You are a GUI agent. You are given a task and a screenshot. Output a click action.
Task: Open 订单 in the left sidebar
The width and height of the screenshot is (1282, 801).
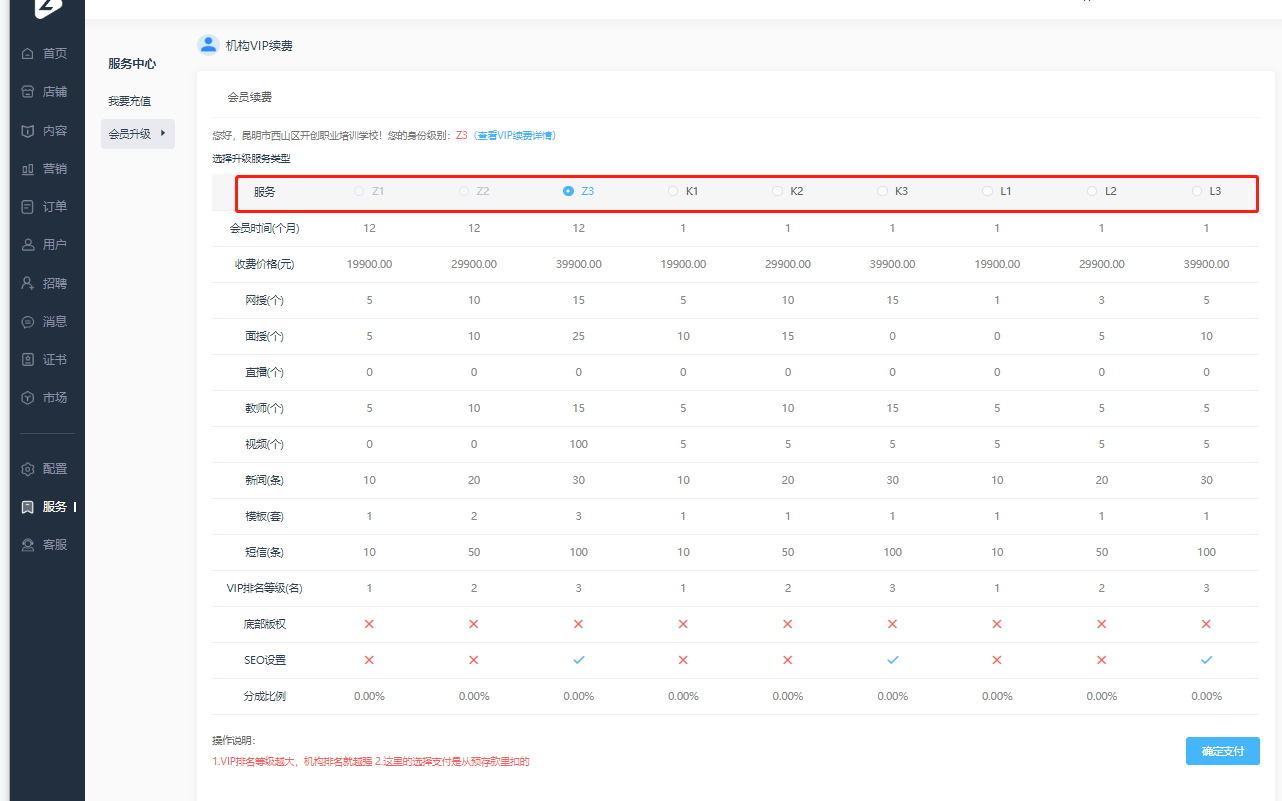55,207
